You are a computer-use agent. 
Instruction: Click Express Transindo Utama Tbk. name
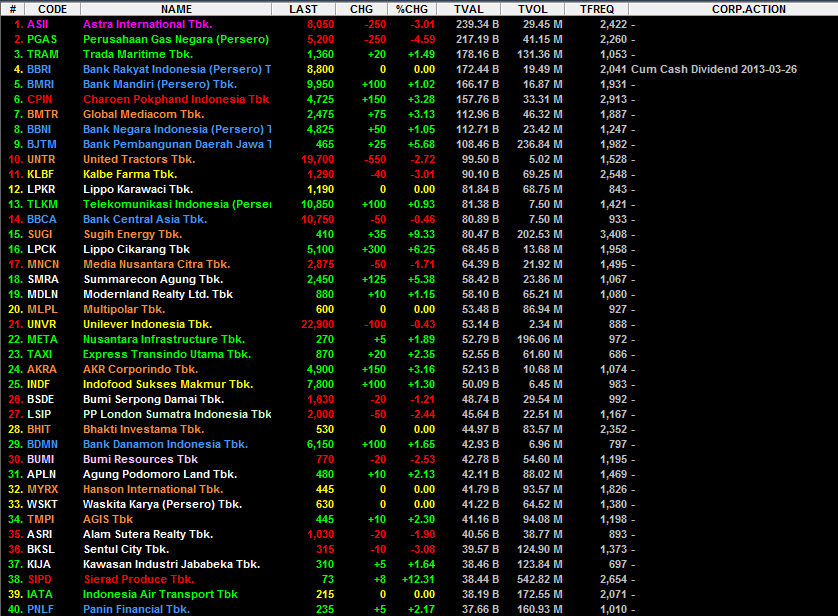point(167,354)
